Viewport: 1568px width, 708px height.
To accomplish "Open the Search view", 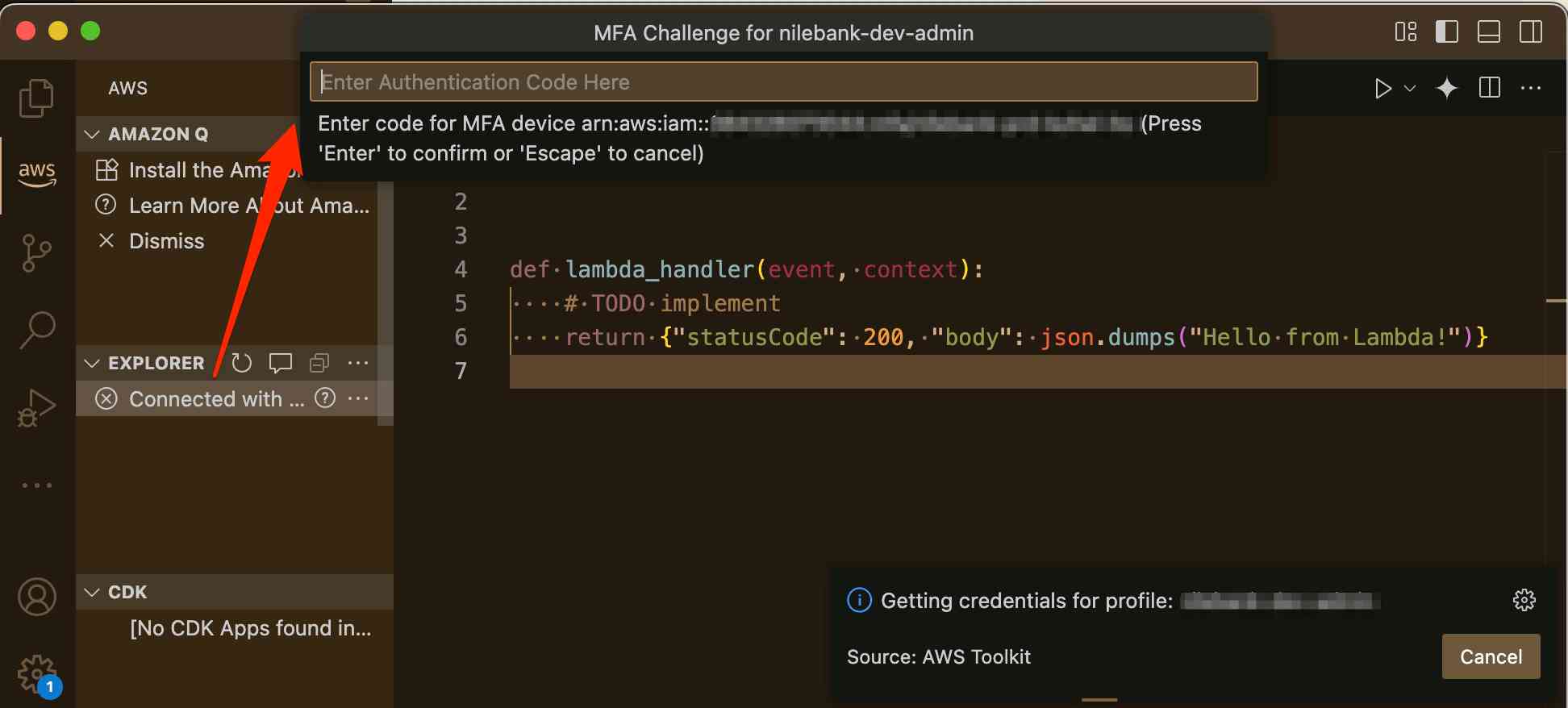I will pyautogui.click(x=36, y=330).
